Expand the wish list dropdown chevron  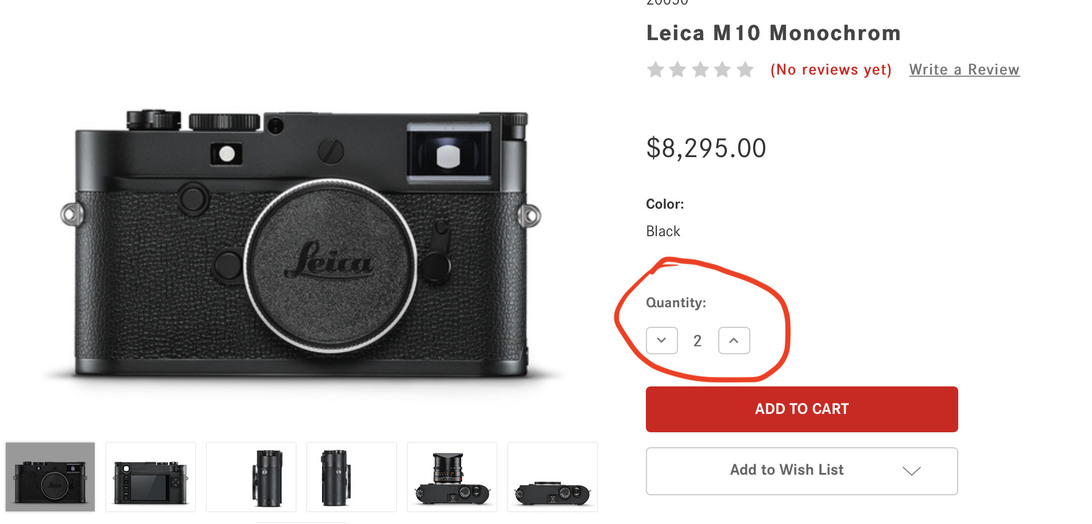click(911, 471)
